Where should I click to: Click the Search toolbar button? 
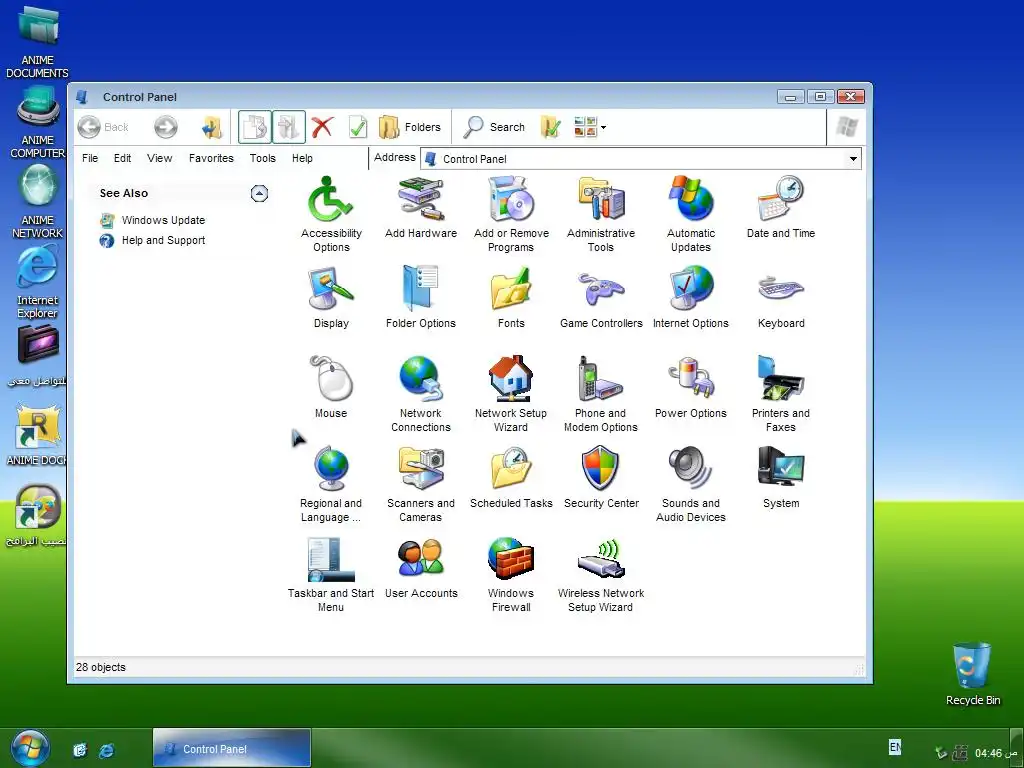[x=494, y=127]
